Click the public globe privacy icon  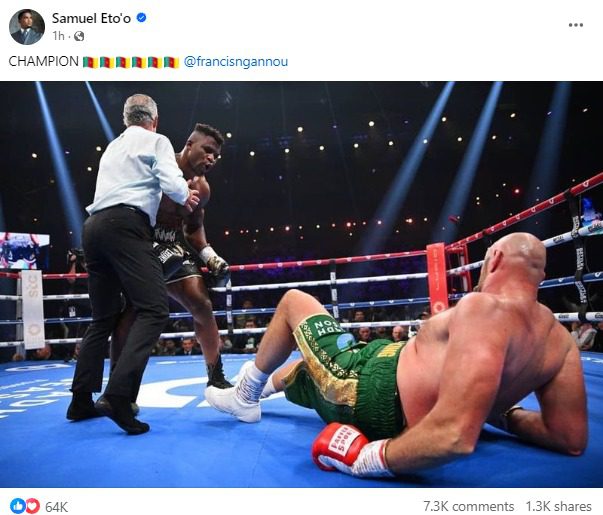[x=79, y=36]
